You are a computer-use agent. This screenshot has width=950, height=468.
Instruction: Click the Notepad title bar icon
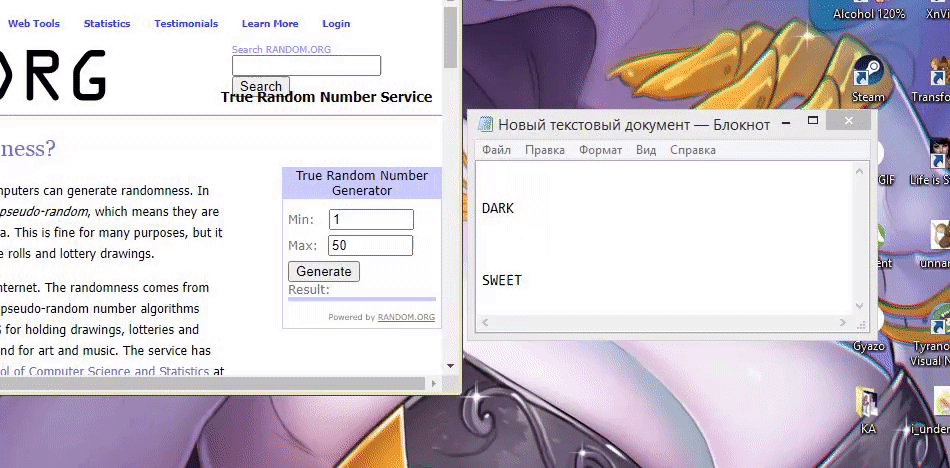coord(485,124)
